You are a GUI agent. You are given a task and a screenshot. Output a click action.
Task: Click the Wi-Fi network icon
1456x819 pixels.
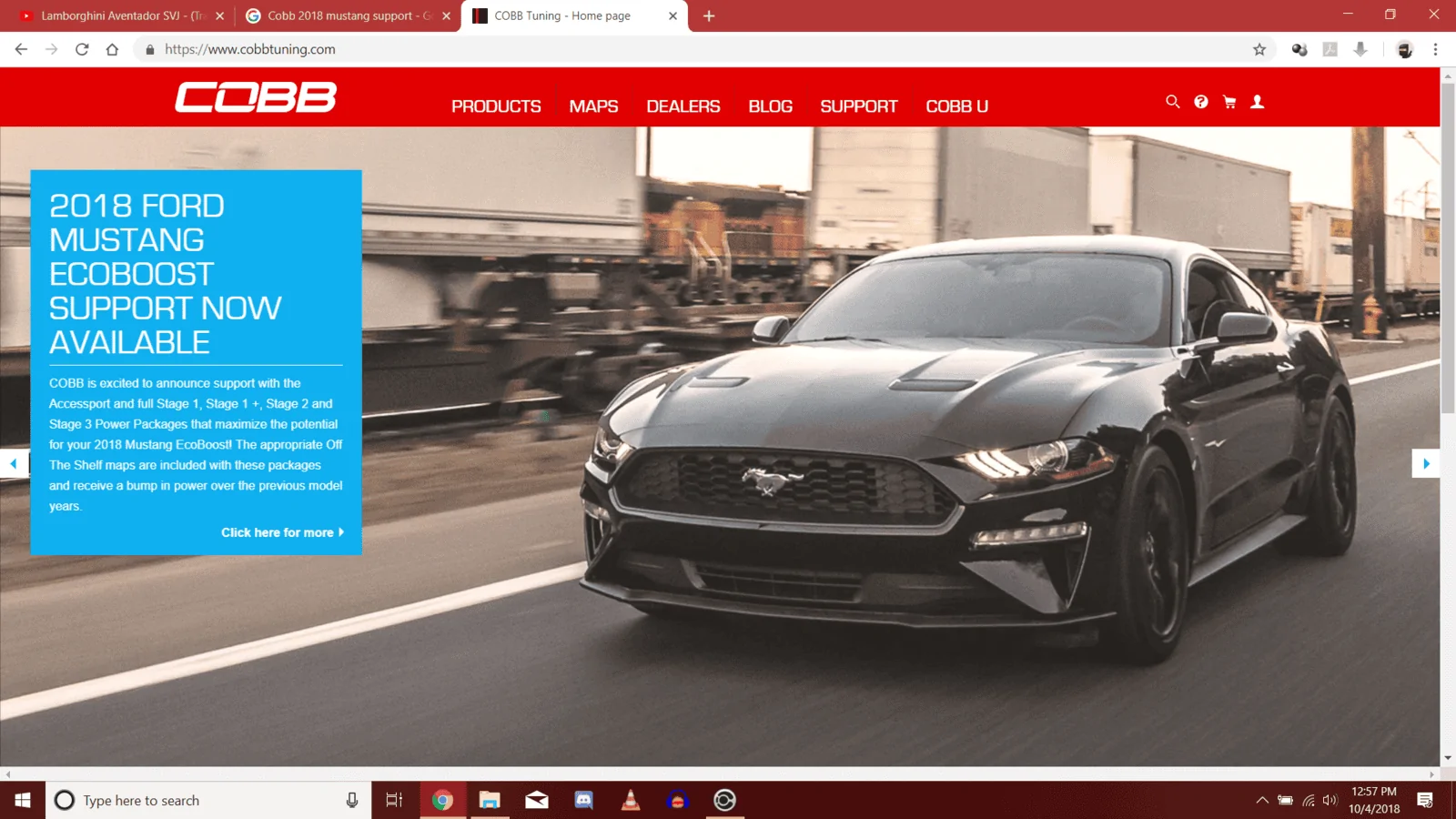pos(1308,800)
